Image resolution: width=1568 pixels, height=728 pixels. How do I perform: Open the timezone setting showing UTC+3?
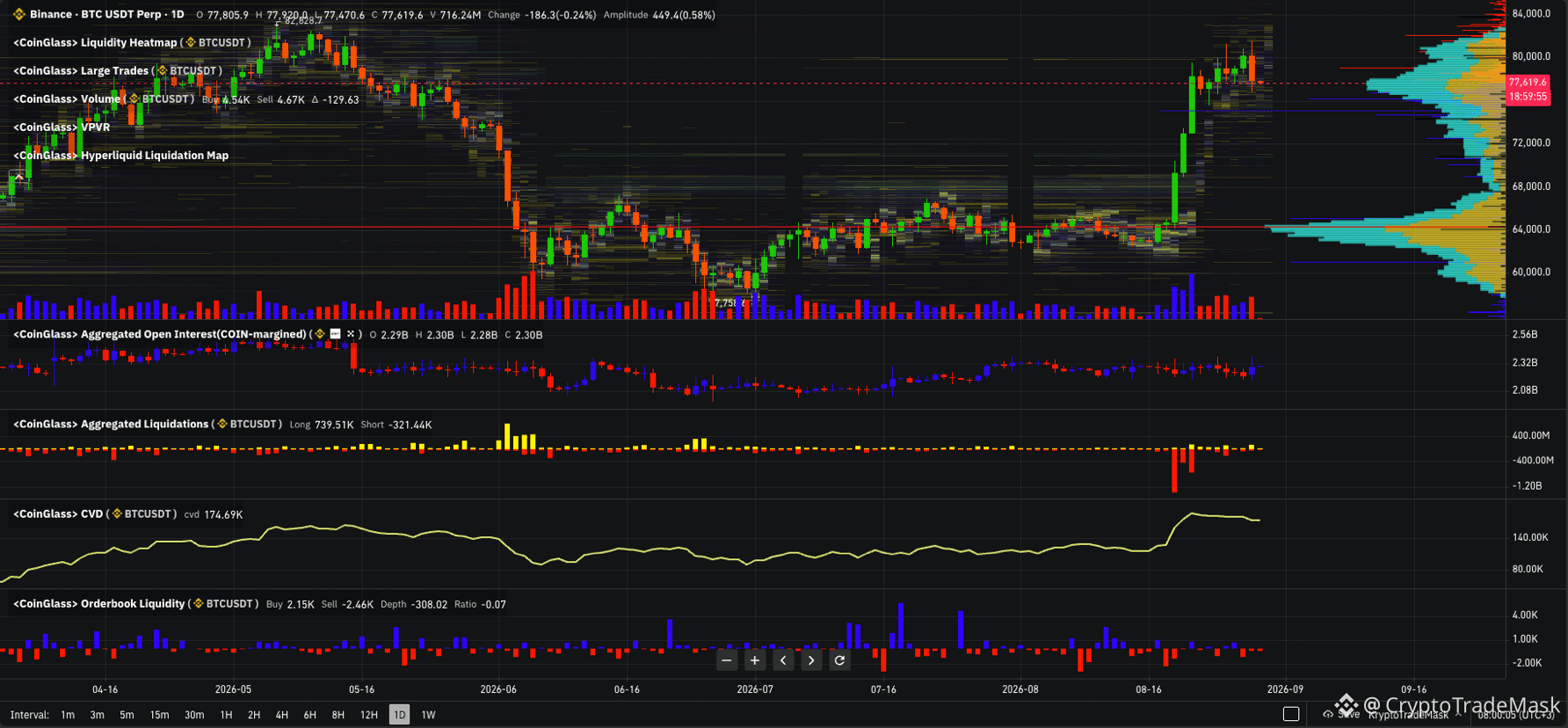1516,715
